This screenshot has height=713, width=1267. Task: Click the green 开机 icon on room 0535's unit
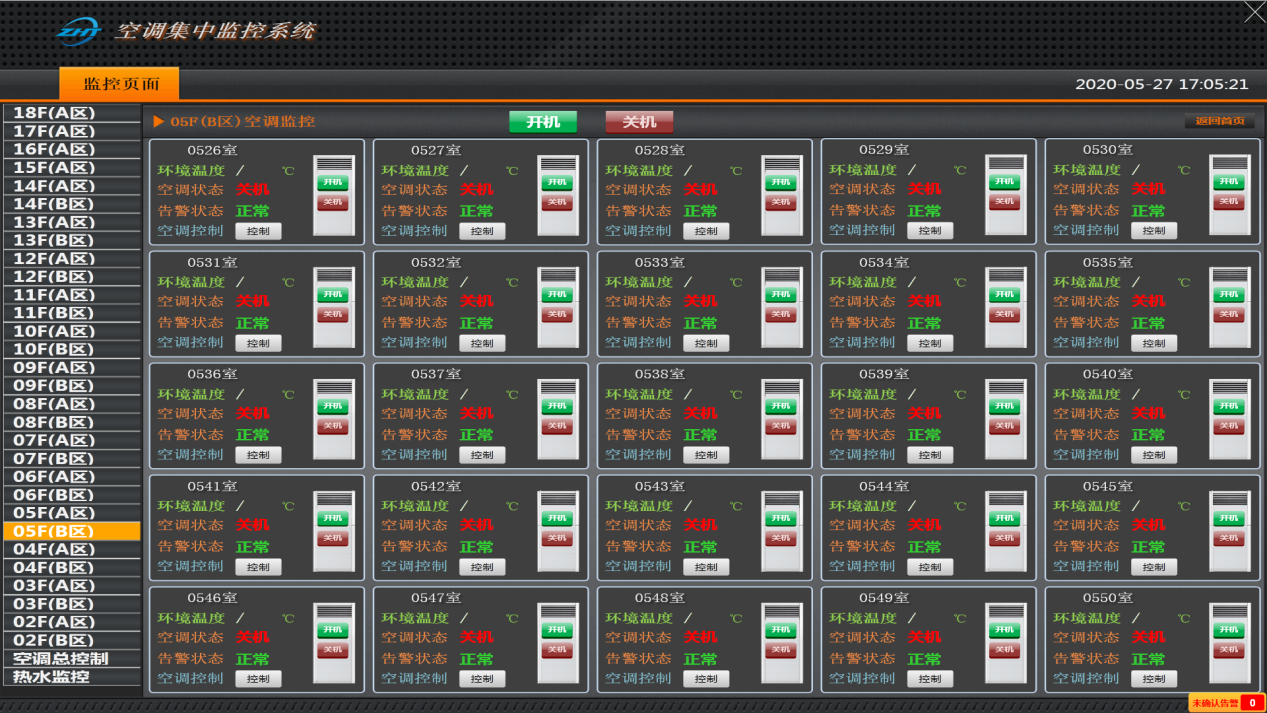pyautogui.click(x=1229, y=293)
